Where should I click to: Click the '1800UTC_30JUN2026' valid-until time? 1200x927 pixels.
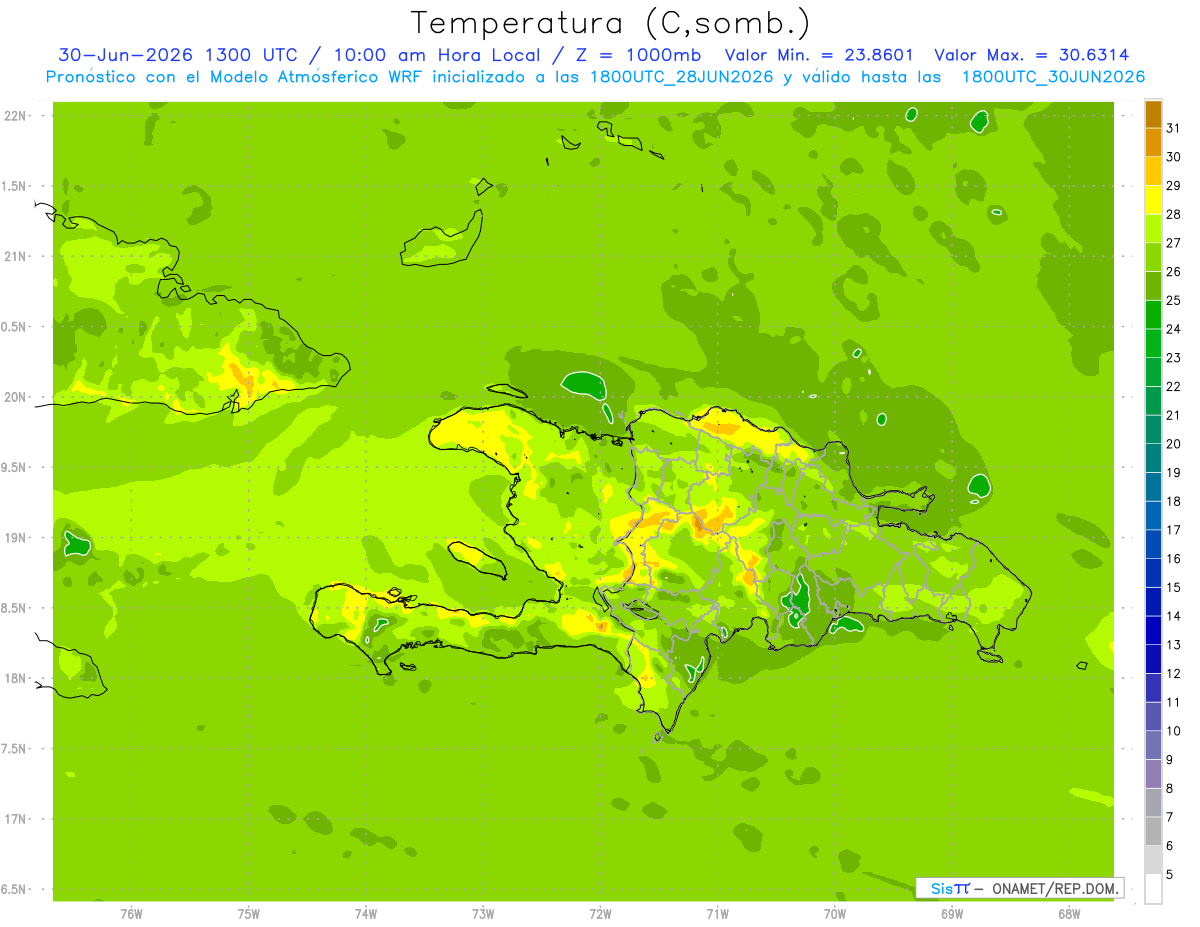pyautogui.click(x=1053, y=77)
